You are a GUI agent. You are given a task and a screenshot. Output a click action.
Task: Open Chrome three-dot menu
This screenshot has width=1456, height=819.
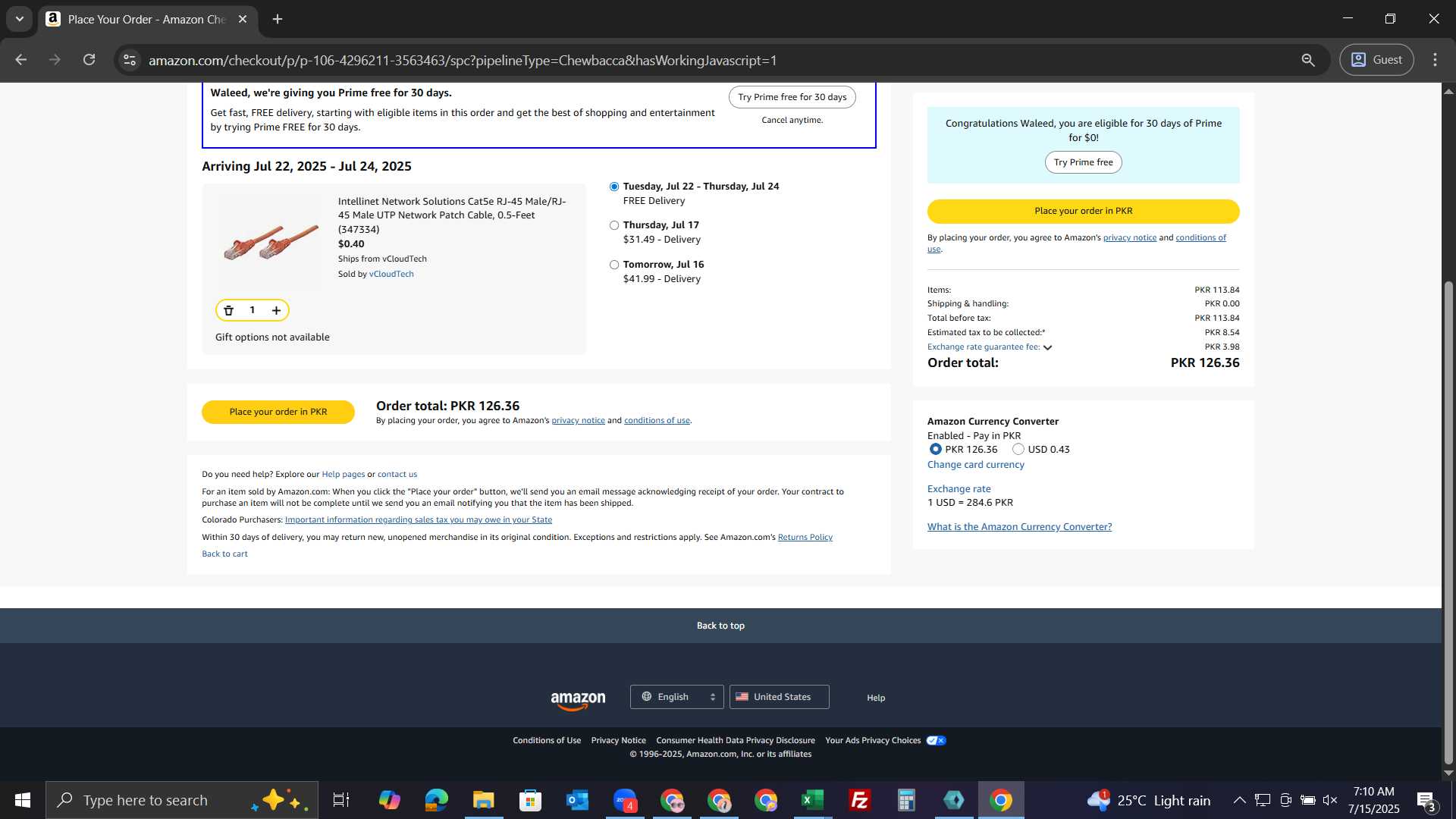click(x=1435, y=60)
